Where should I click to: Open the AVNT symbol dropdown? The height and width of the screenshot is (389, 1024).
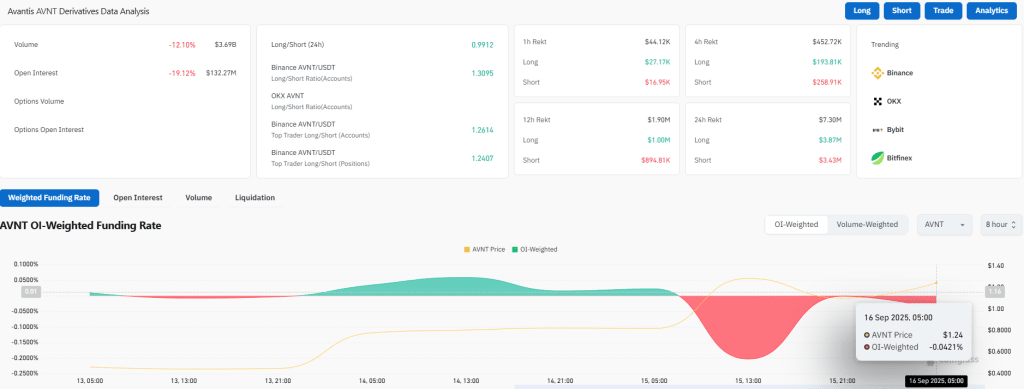944,225
